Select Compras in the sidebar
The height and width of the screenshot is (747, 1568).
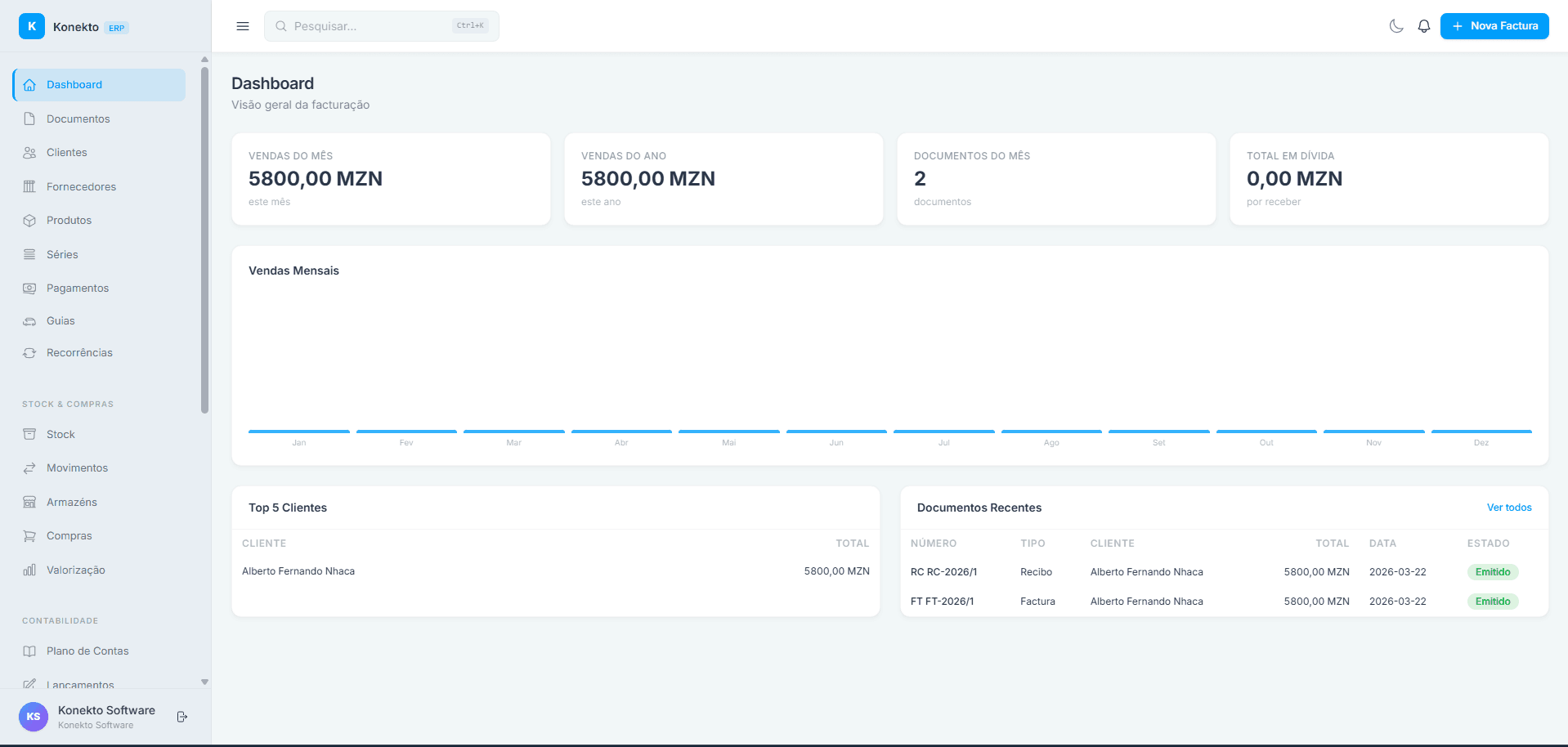[x=100, y=536]
